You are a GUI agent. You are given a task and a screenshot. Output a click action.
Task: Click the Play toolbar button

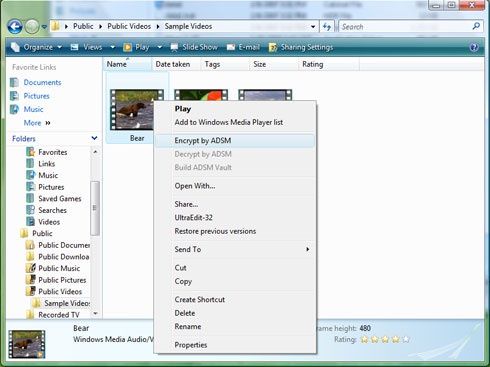point(136,47)
